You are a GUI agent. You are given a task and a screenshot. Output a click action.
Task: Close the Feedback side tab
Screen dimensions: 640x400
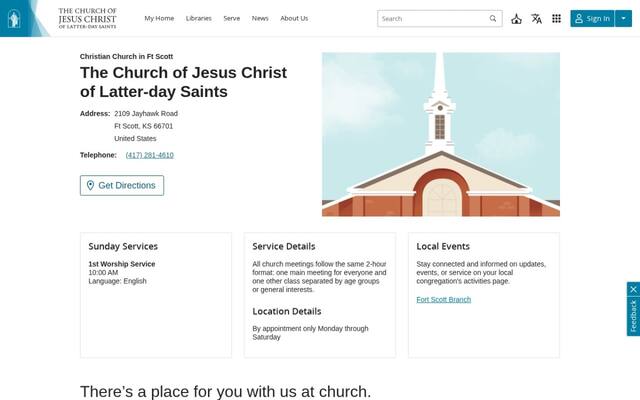(633, 289)
